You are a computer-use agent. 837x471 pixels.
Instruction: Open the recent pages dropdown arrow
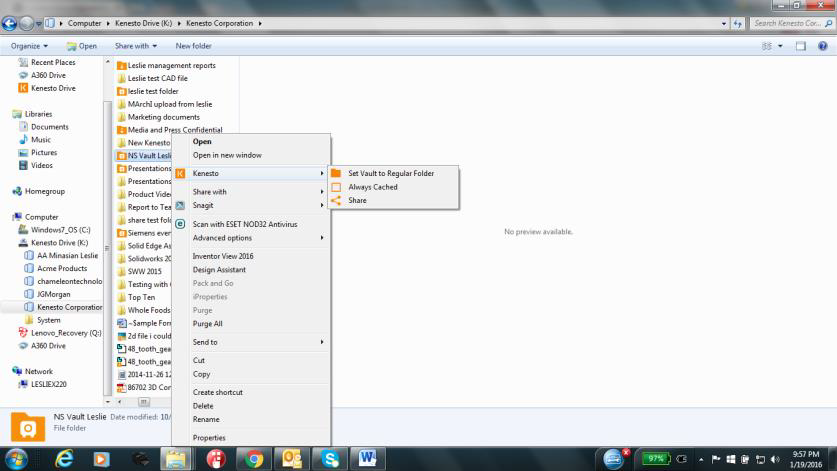coord(38,23)
